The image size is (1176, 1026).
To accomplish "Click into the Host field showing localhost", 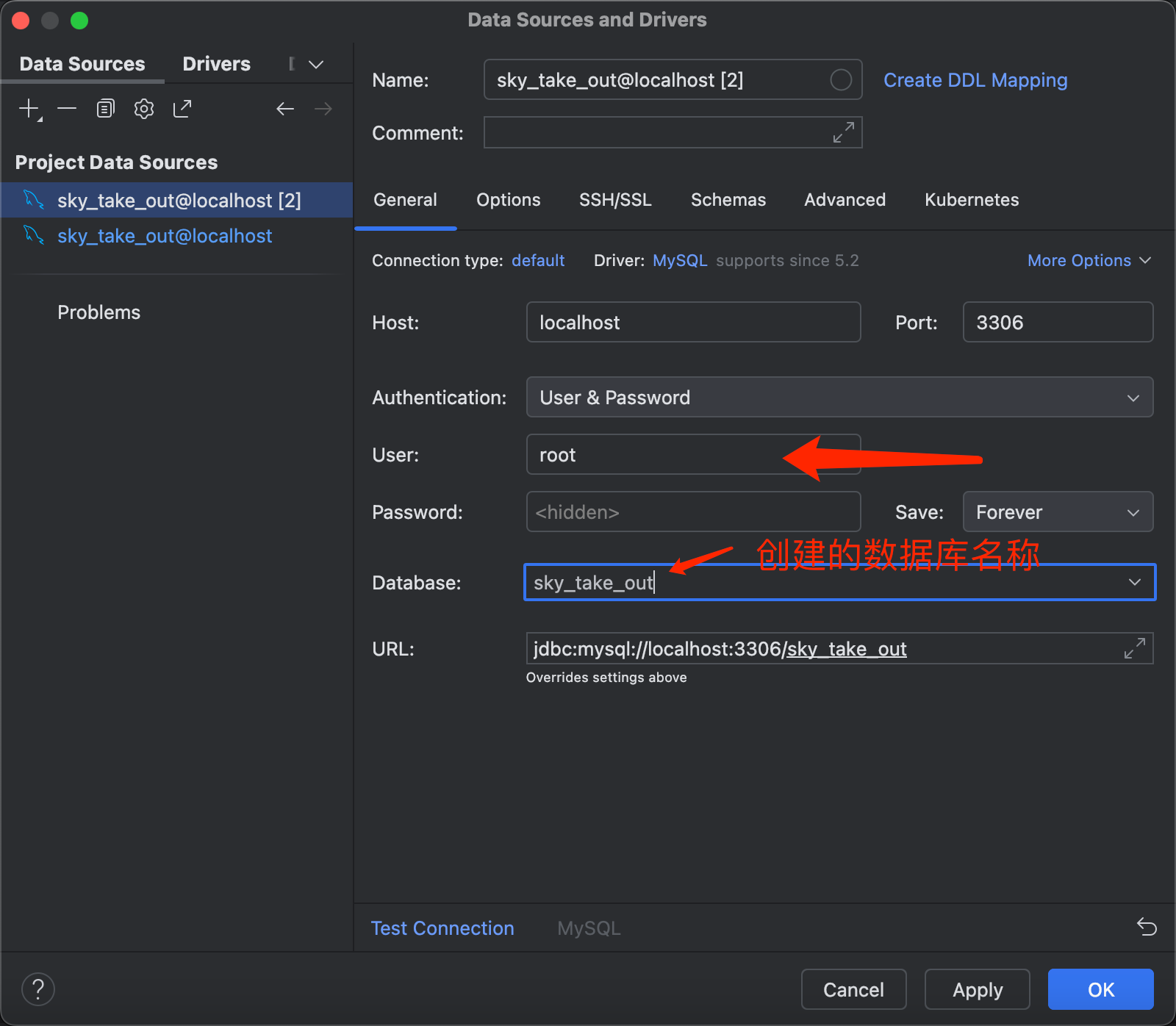I will click(x=693, y=322).
